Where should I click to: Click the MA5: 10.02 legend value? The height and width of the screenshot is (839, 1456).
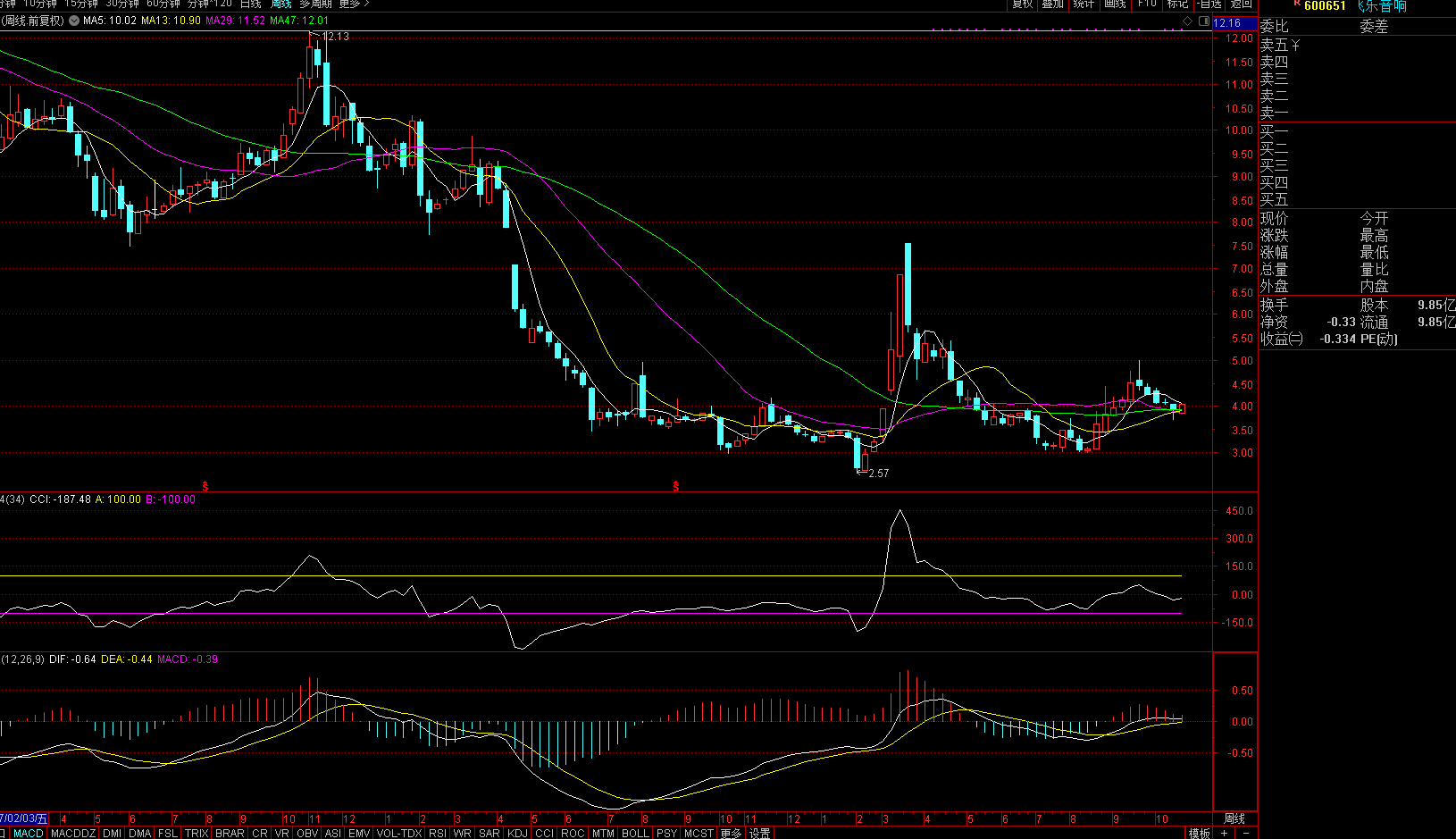click(110, 21)
